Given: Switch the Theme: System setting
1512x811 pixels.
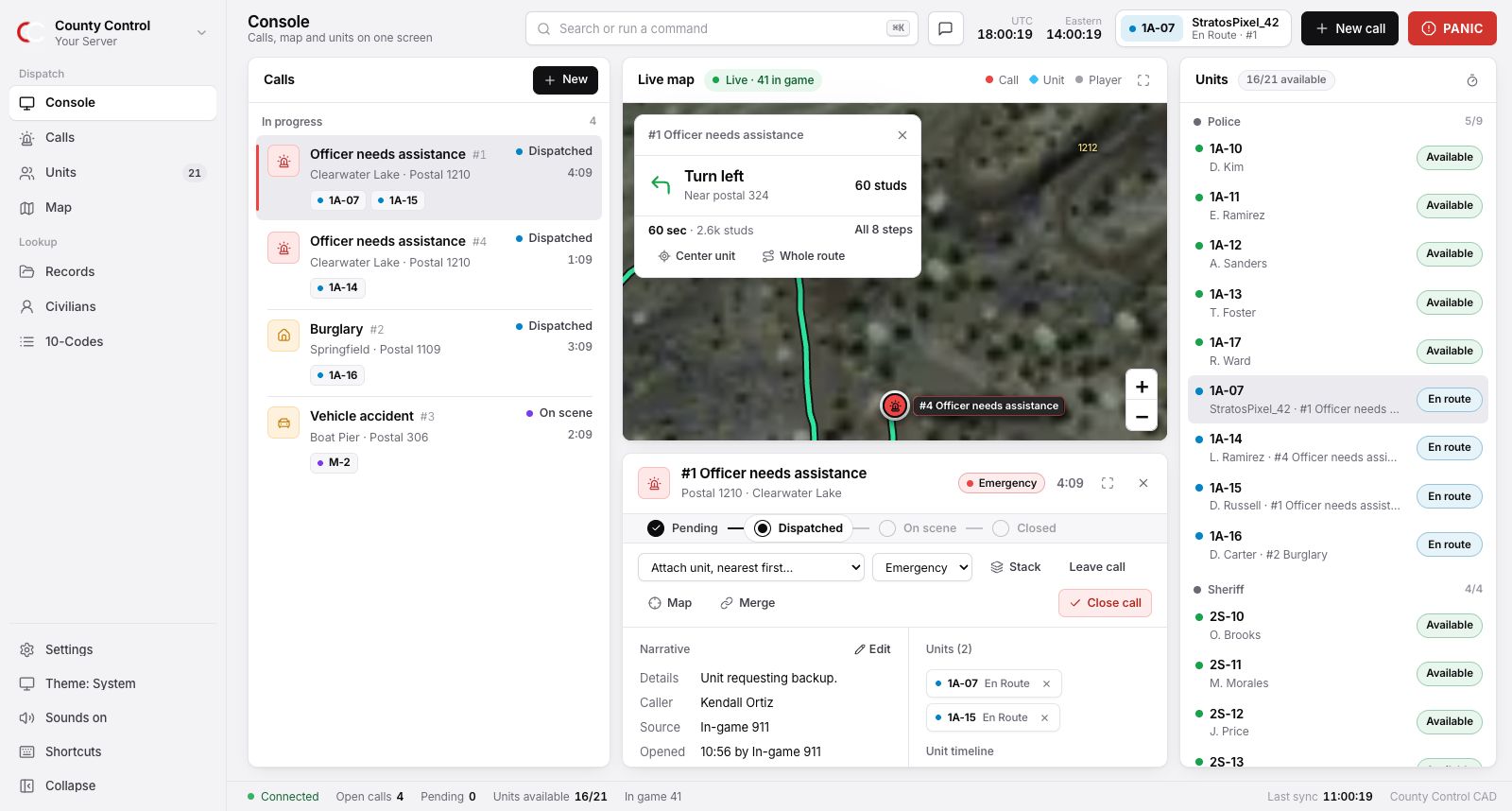Looking at the screenshot, I should 113,683.
